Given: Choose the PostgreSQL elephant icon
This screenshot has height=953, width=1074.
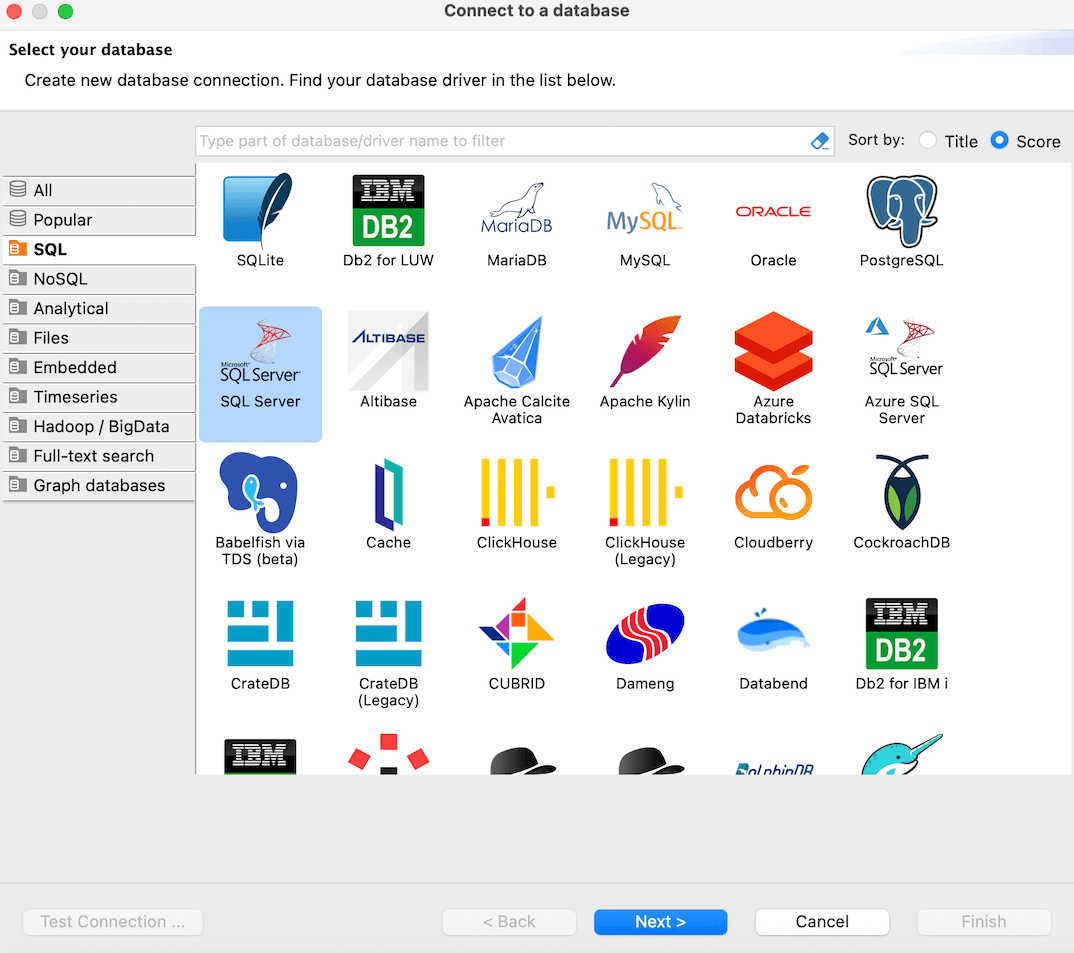Looking at the screenshot, I should pyautogui.click(x=901, y=212).
